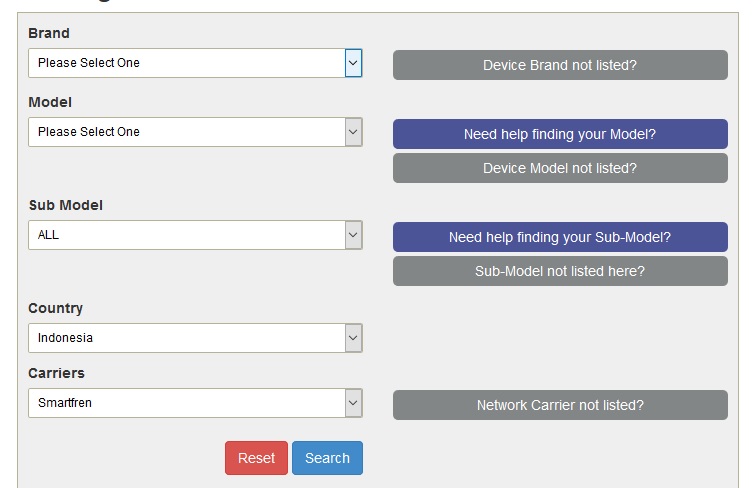Screen dimensions: 756x488
Task: Click 'Need help finding your Model?' button
Action: click(560, 134)
